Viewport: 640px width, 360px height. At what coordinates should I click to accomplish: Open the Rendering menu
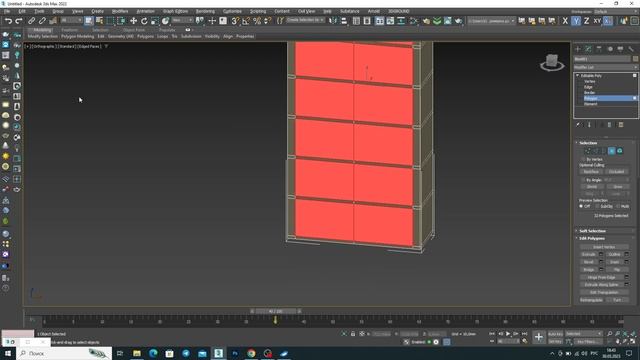205,11
